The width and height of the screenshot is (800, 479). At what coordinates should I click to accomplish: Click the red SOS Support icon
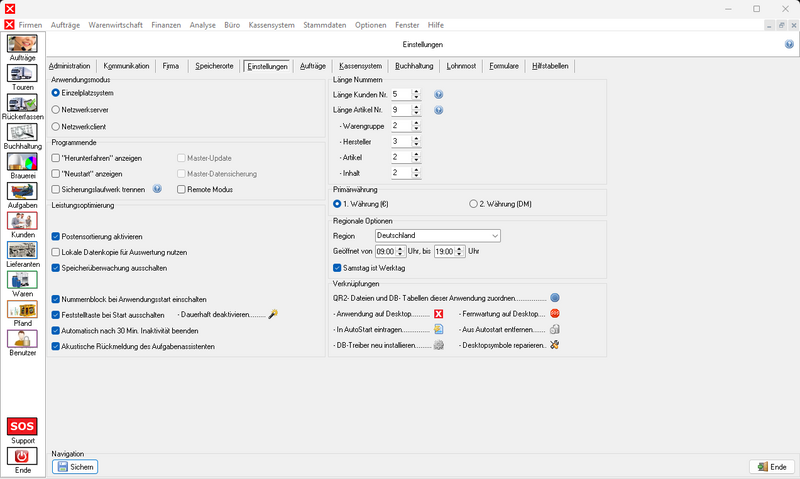[x=22, y=426]
